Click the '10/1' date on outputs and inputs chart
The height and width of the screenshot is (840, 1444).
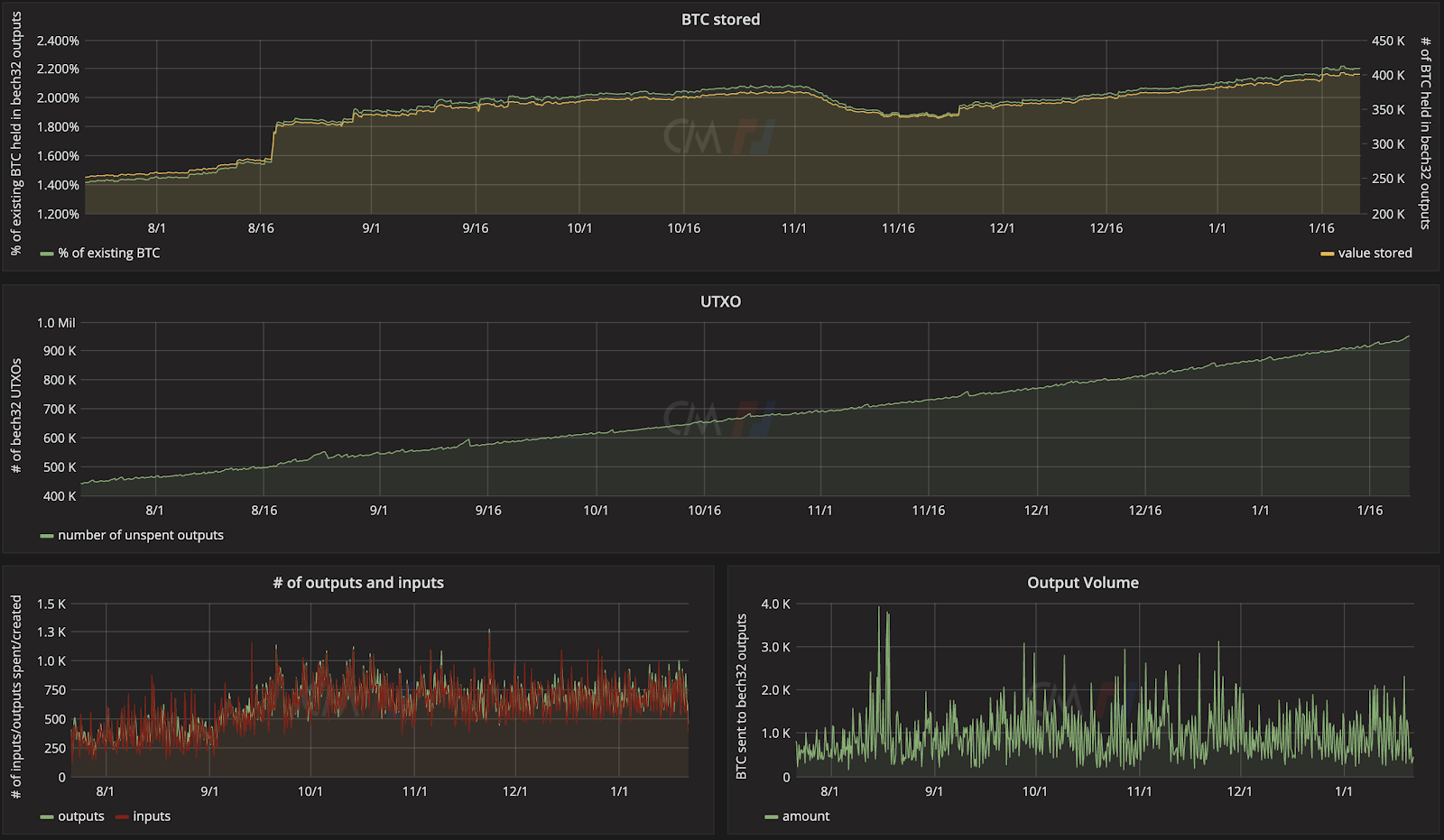point(310,791)
